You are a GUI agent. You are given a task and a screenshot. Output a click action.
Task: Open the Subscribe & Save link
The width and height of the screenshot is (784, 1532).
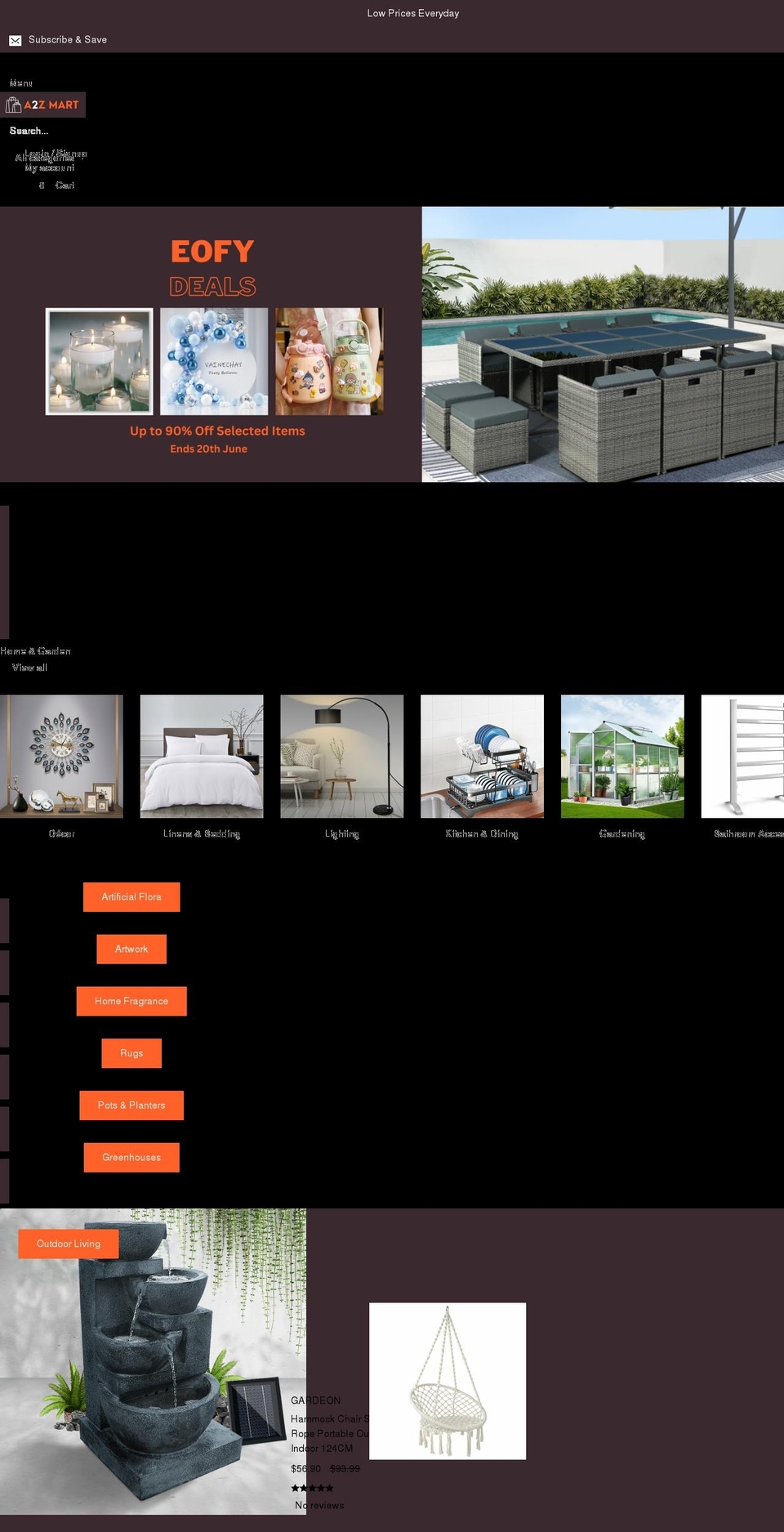pos(68,40)
